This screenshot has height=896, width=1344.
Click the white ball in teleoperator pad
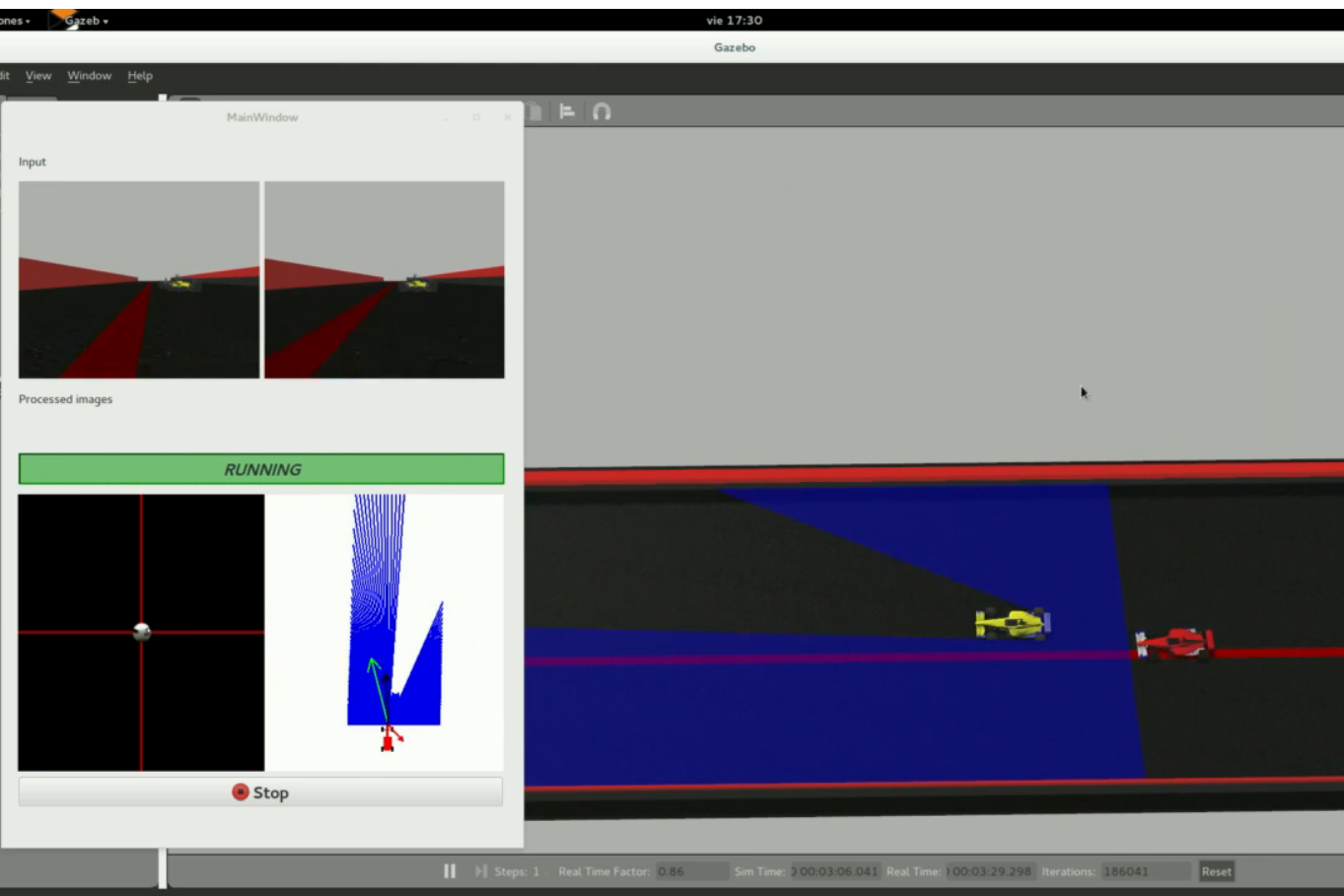pyautogui.click(x=142, y=632)
